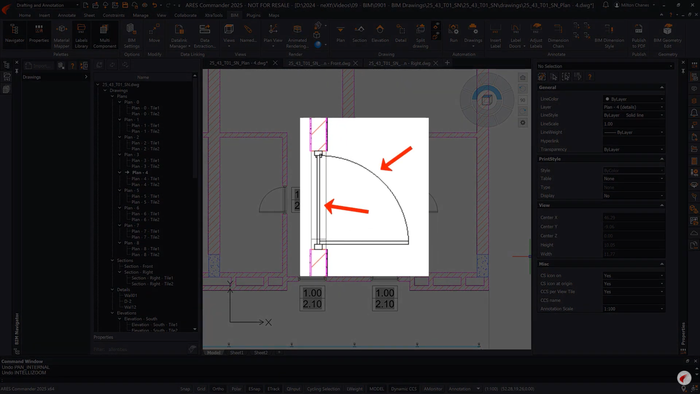700x394 pixels.
Task: Click the Named views icon
Action: point(248,34)
